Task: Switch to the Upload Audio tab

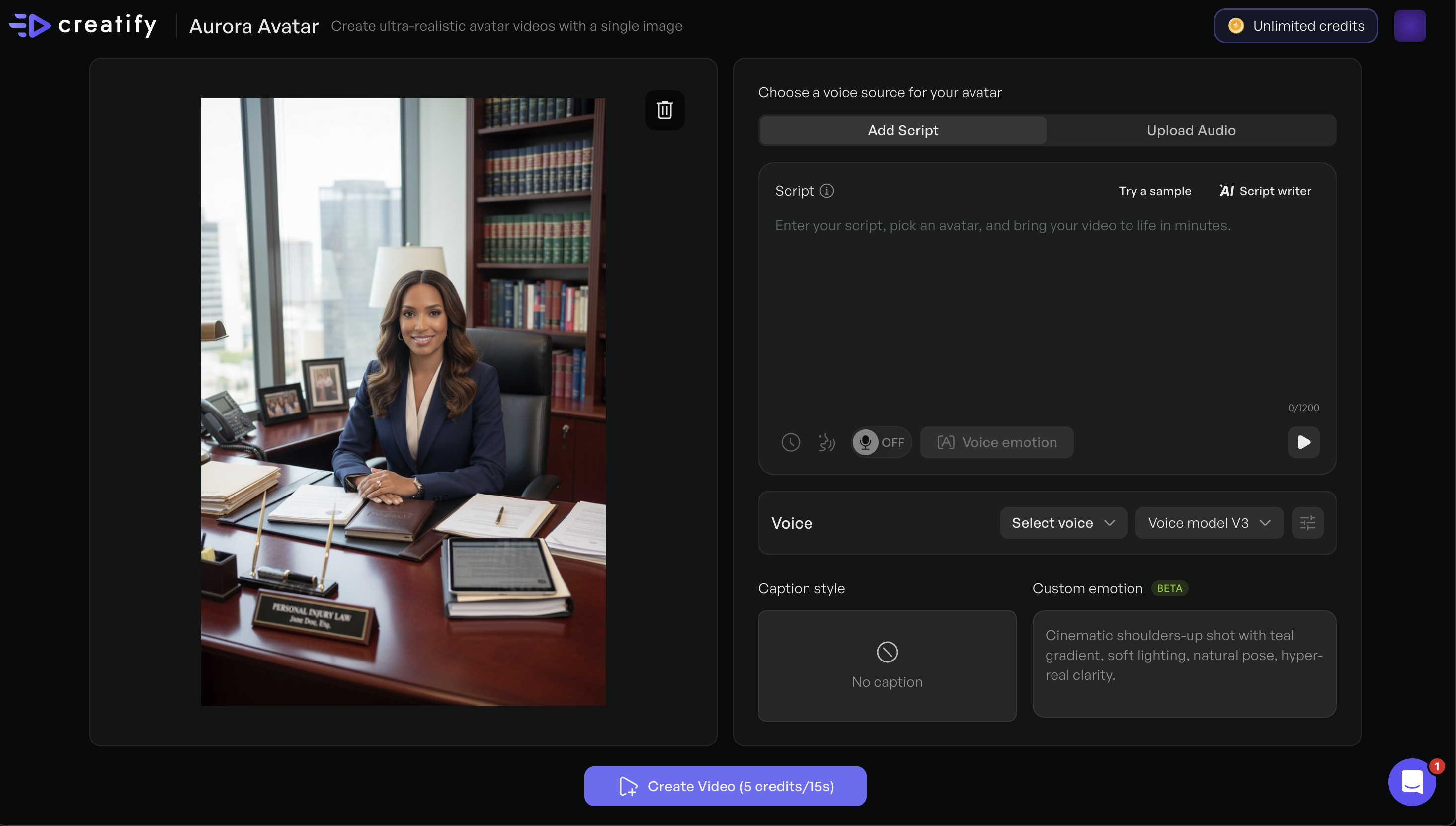Action: coord(1191,131)
